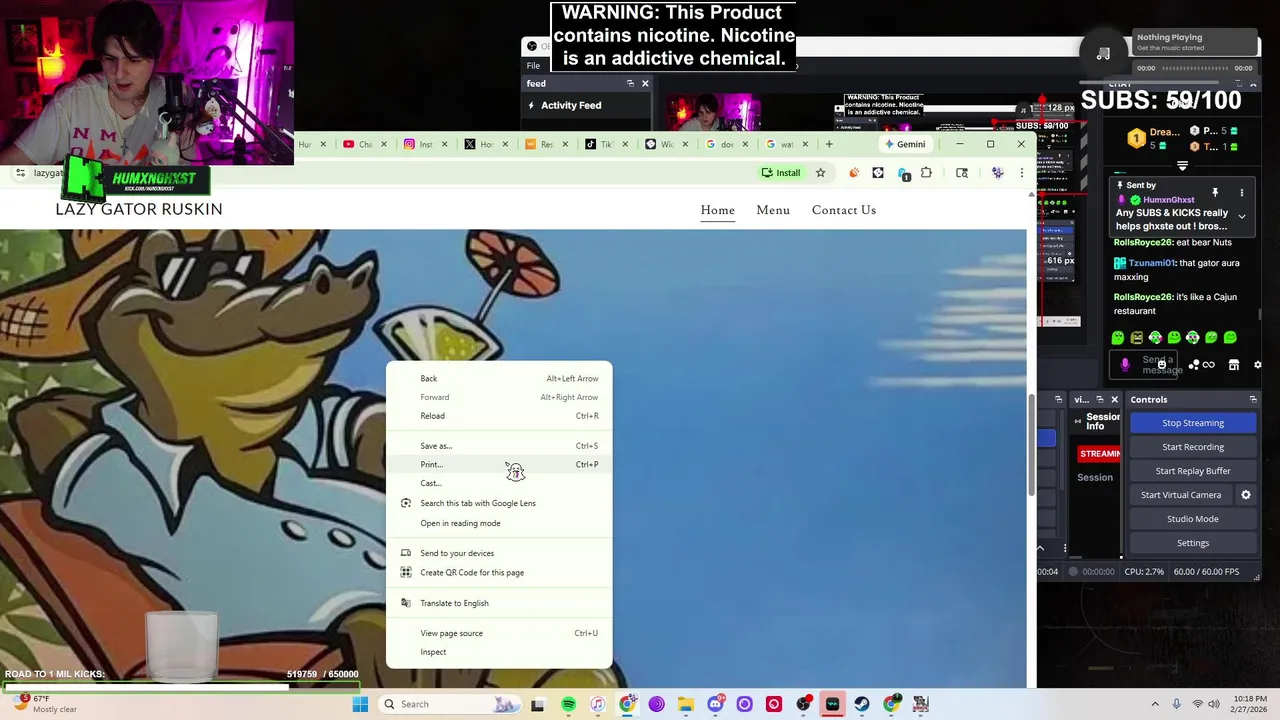Image resolution: width=1280 pixels, height=720 pixels.
Task: Open Spotify from the taskbar
Action: [568, 704]
